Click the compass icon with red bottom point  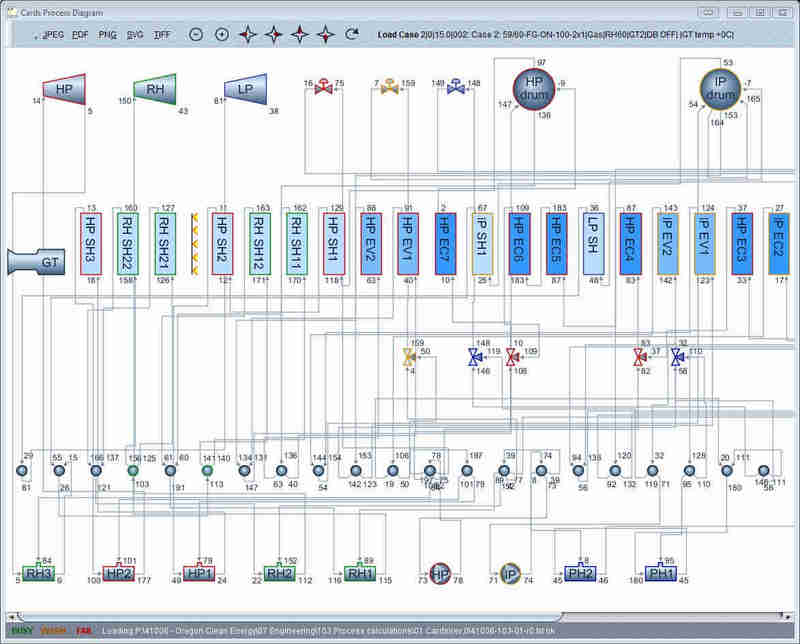[326, 35]
